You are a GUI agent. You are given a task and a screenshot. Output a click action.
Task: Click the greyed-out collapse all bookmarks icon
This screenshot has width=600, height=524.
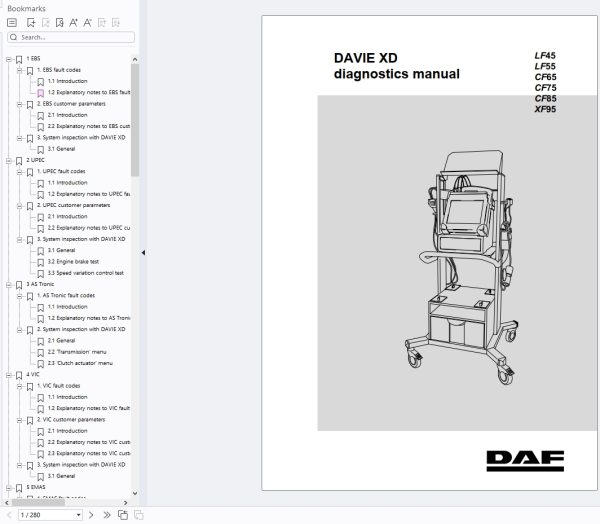pos(116,23)
